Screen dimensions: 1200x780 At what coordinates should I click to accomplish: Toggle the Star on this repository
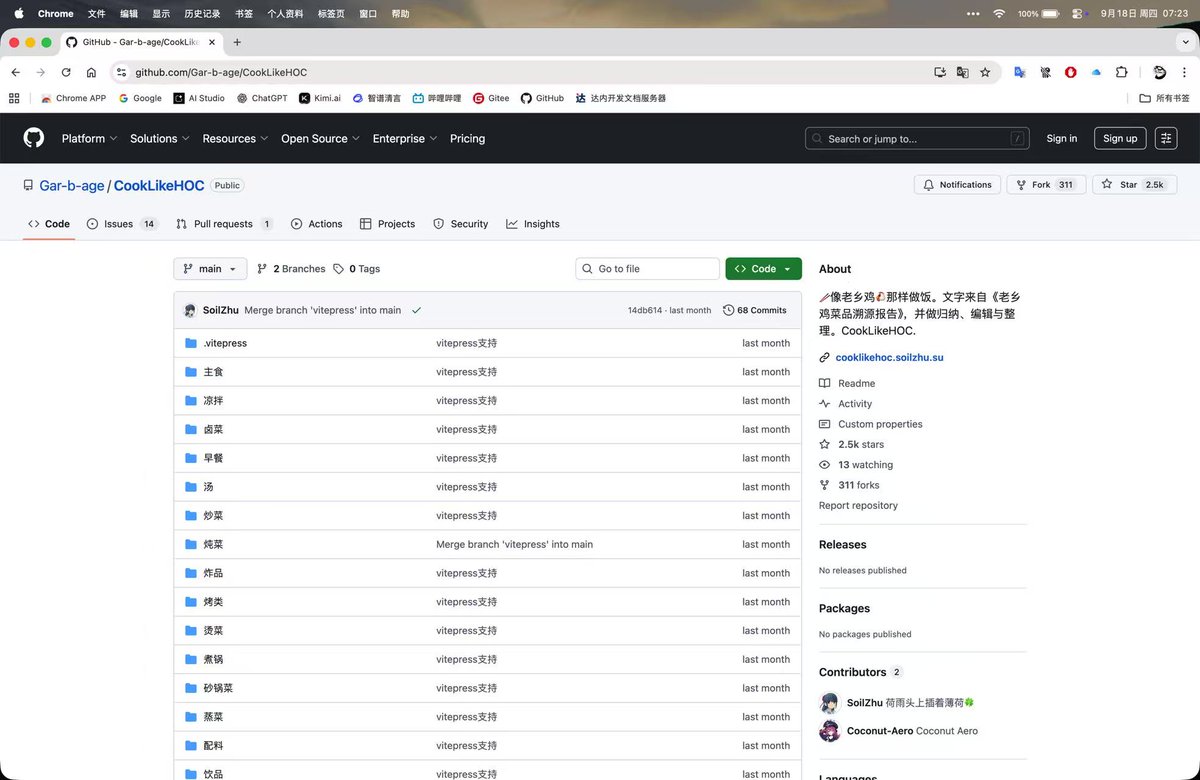[1134, 184]
